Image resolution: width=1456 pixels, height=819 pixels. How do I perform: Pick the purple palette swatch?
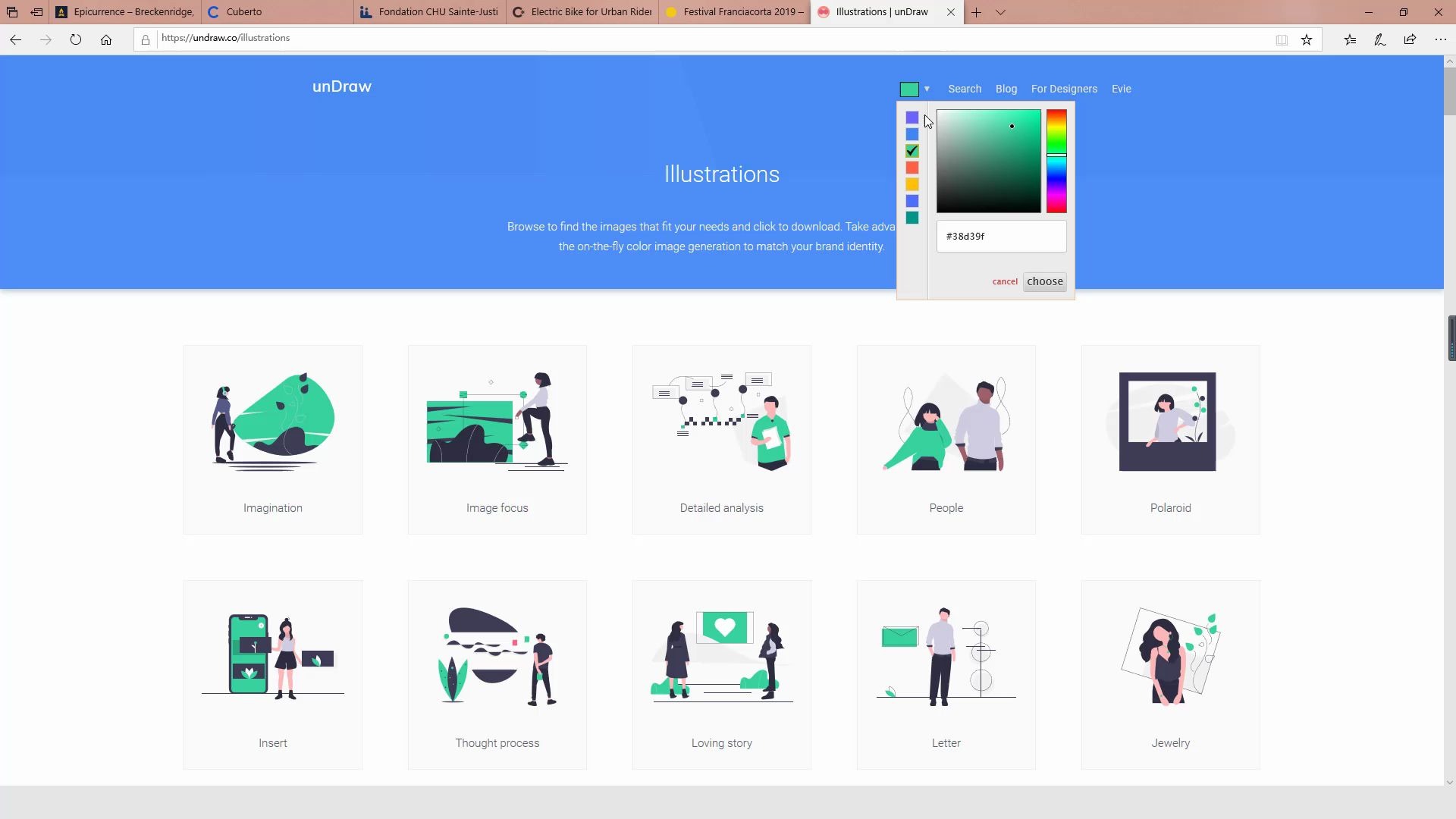[x=912, y=118]
